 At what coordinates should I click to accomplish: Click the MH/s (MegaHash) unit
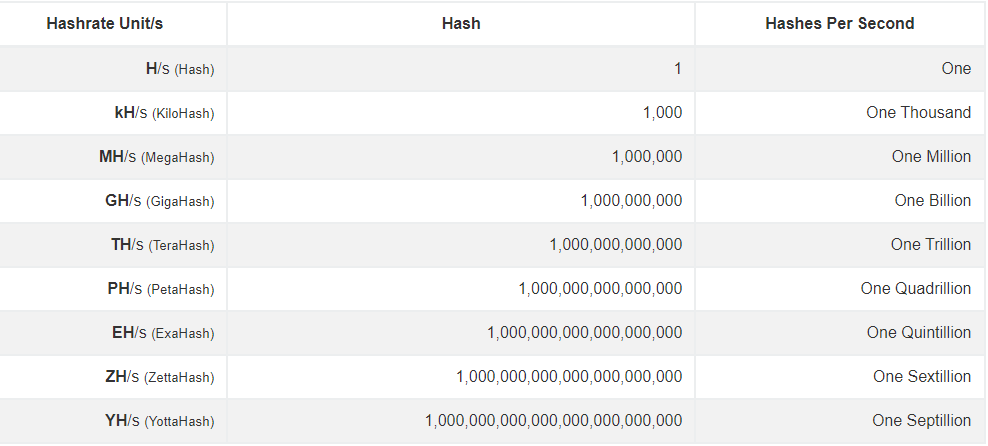click(x=157, y=157)
